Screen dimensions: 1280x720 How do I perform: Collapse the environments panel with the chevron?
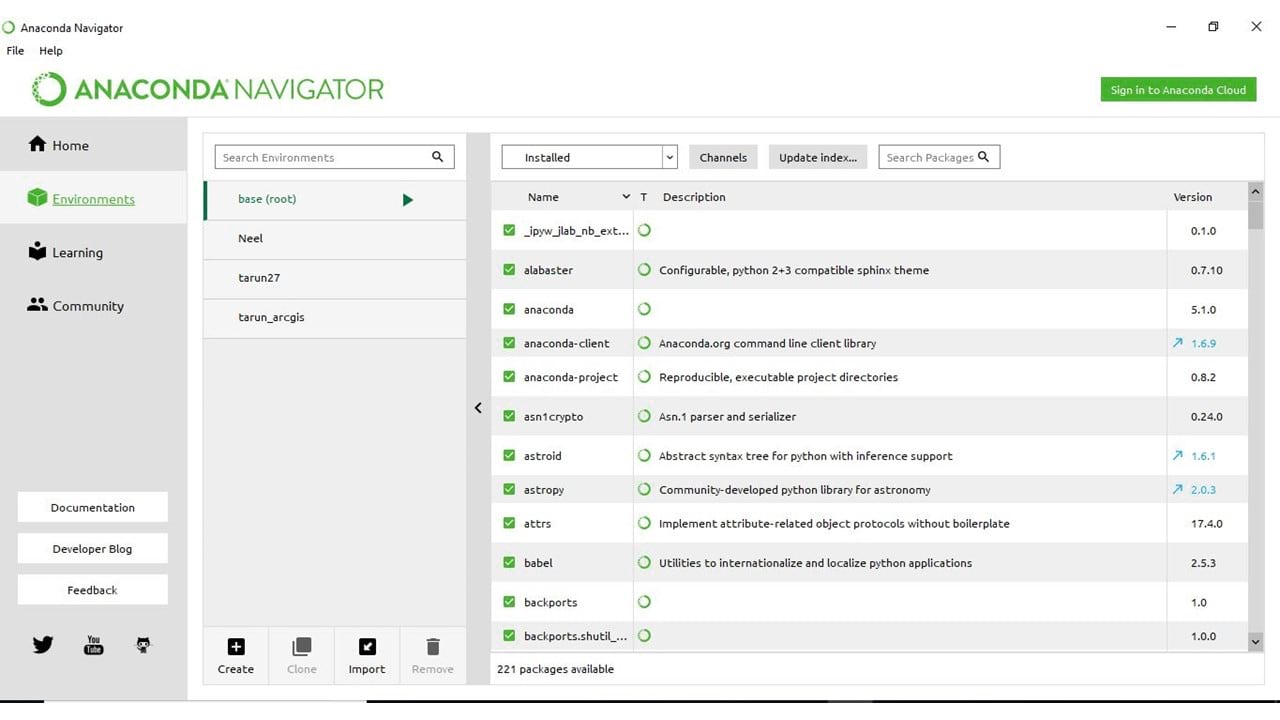coord(477,407)
